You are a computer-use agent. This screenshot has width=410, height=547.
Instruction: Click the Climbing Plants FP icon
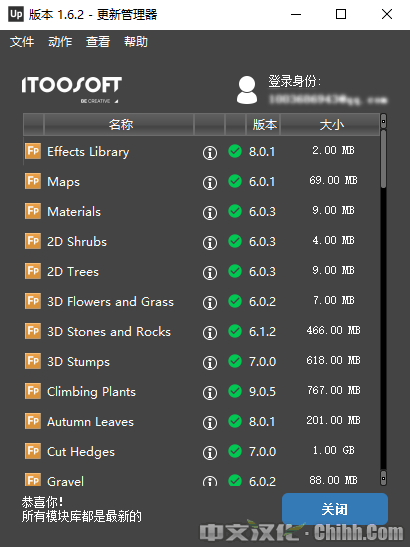pos(33,391)
